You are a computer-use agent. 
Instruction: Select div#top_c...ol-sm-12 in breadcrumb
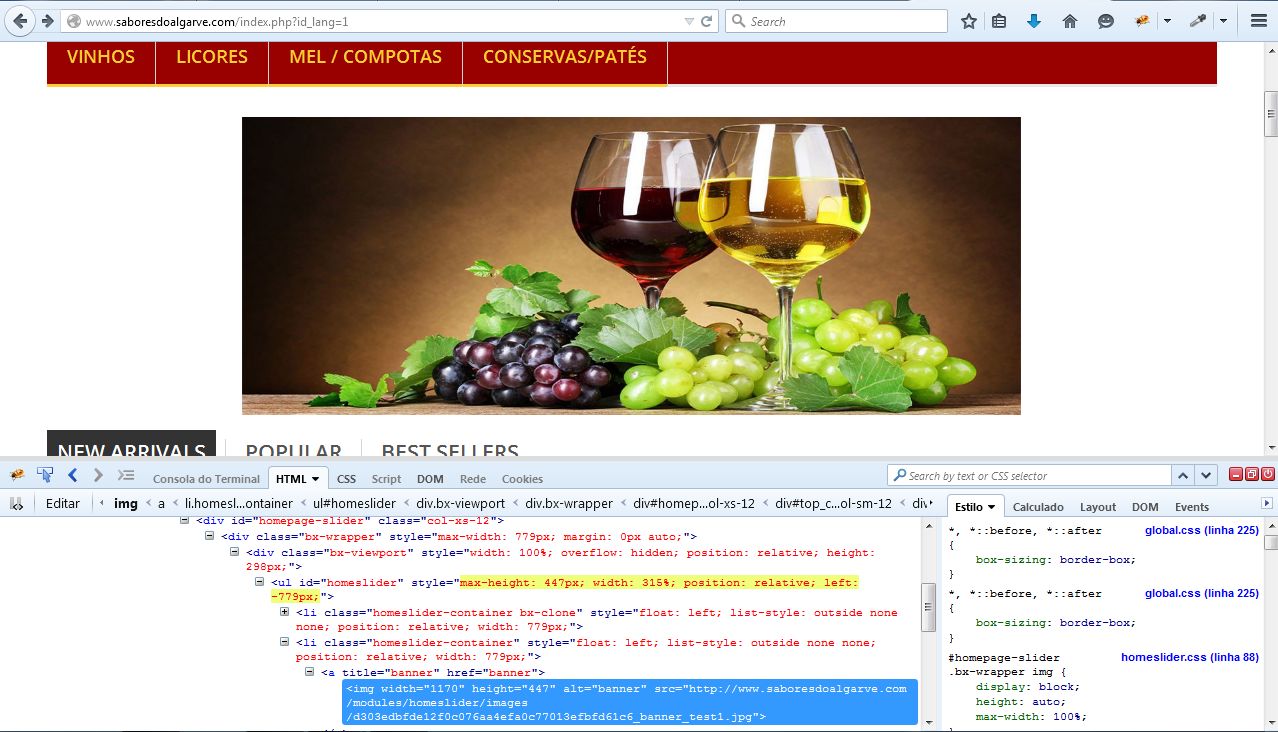835,503
